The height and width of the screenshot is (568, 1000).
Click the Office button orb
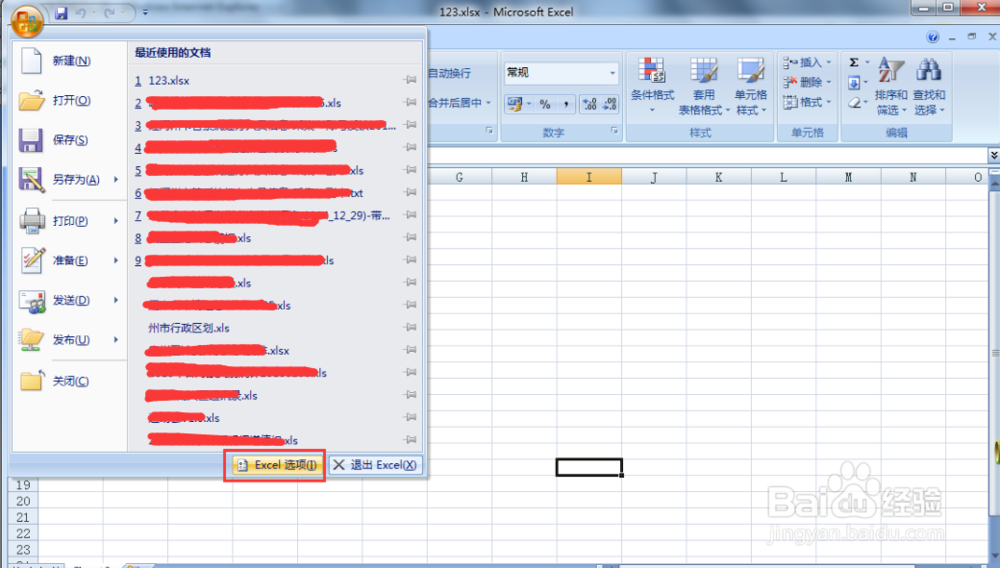tap(26, 20)
